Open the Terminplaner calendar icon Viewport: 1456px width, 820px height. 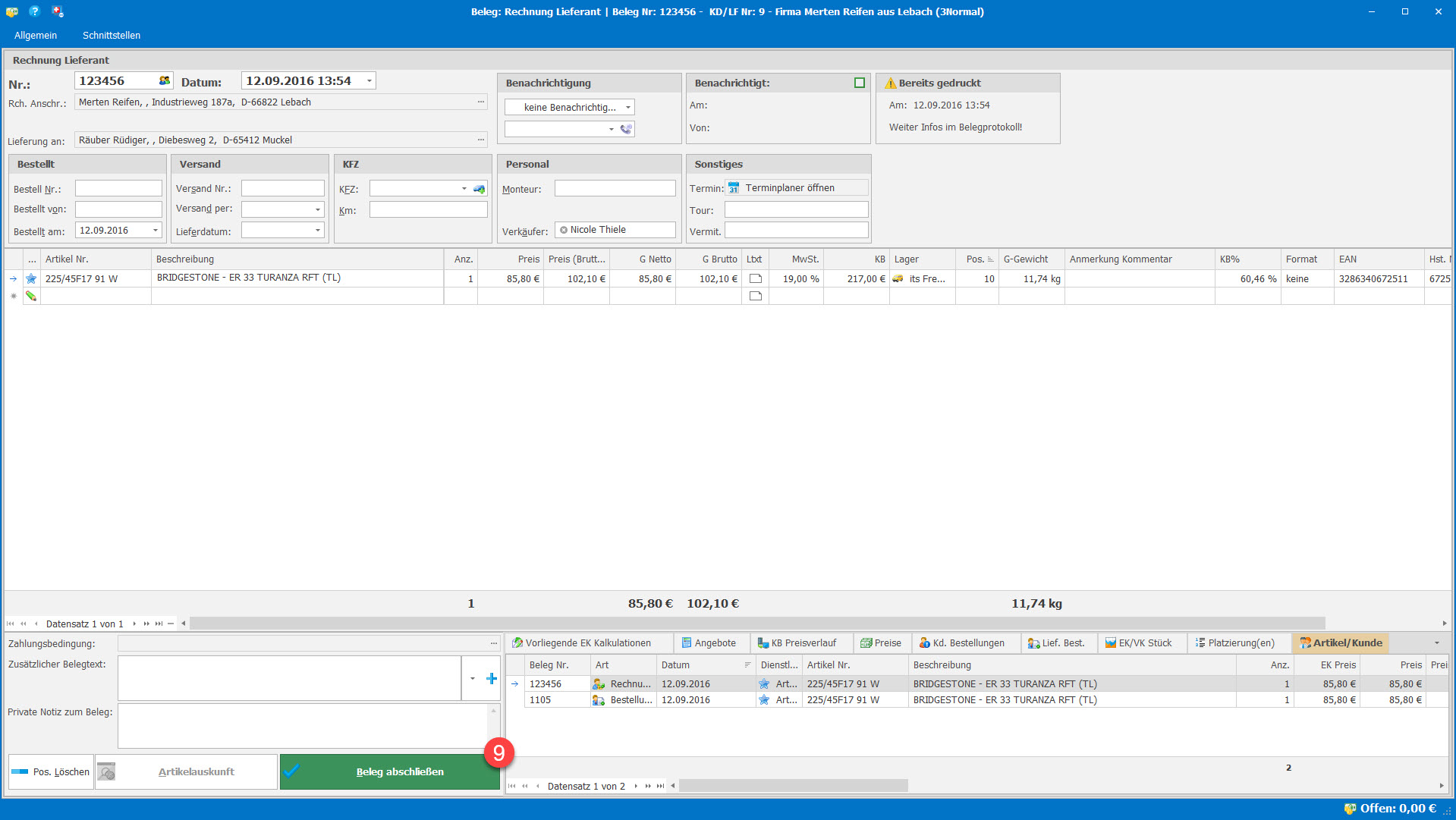[734, 188]
